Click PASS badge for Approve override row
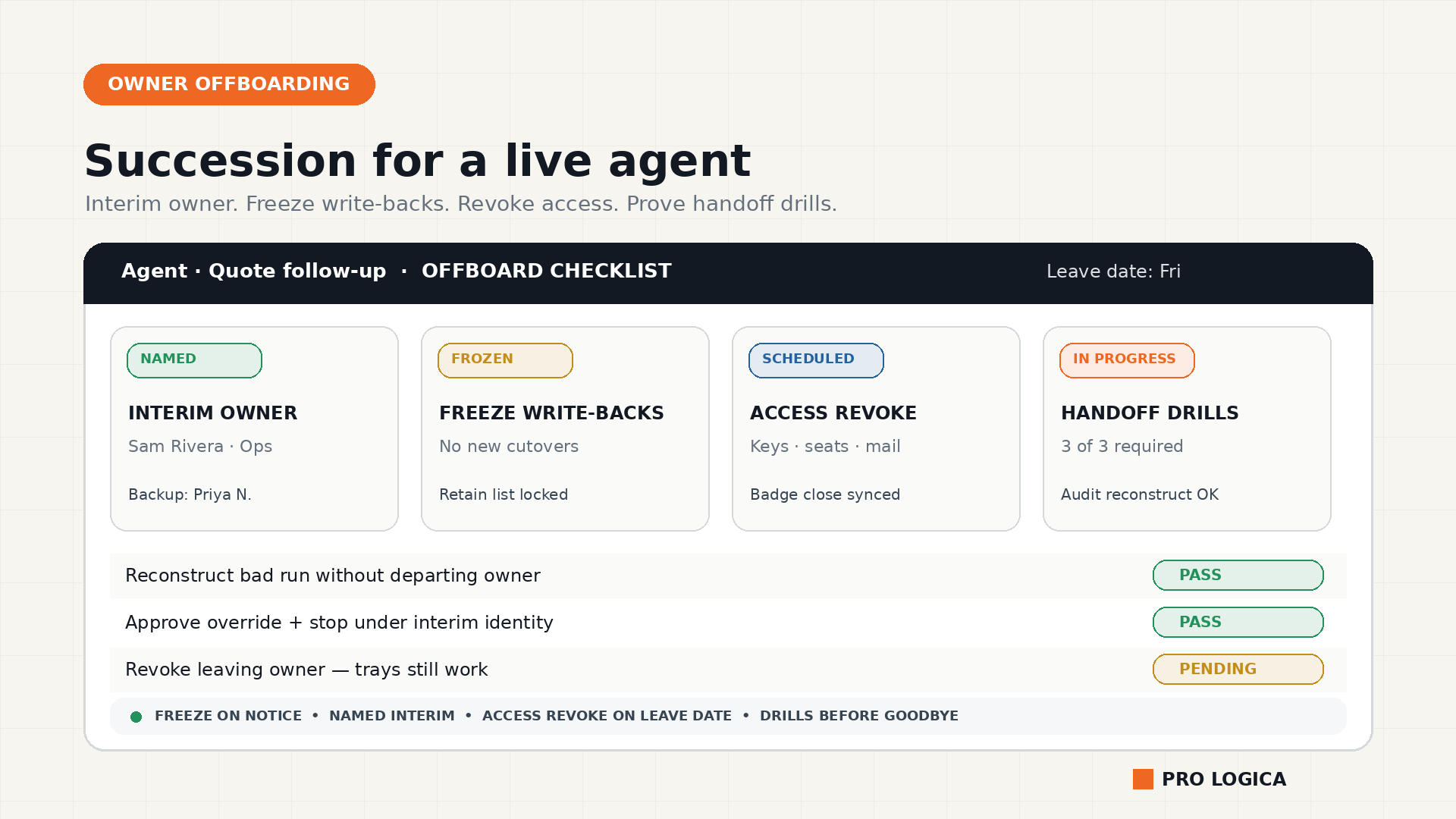Viewport: 1456px width, 819px height. (1238, 623)
